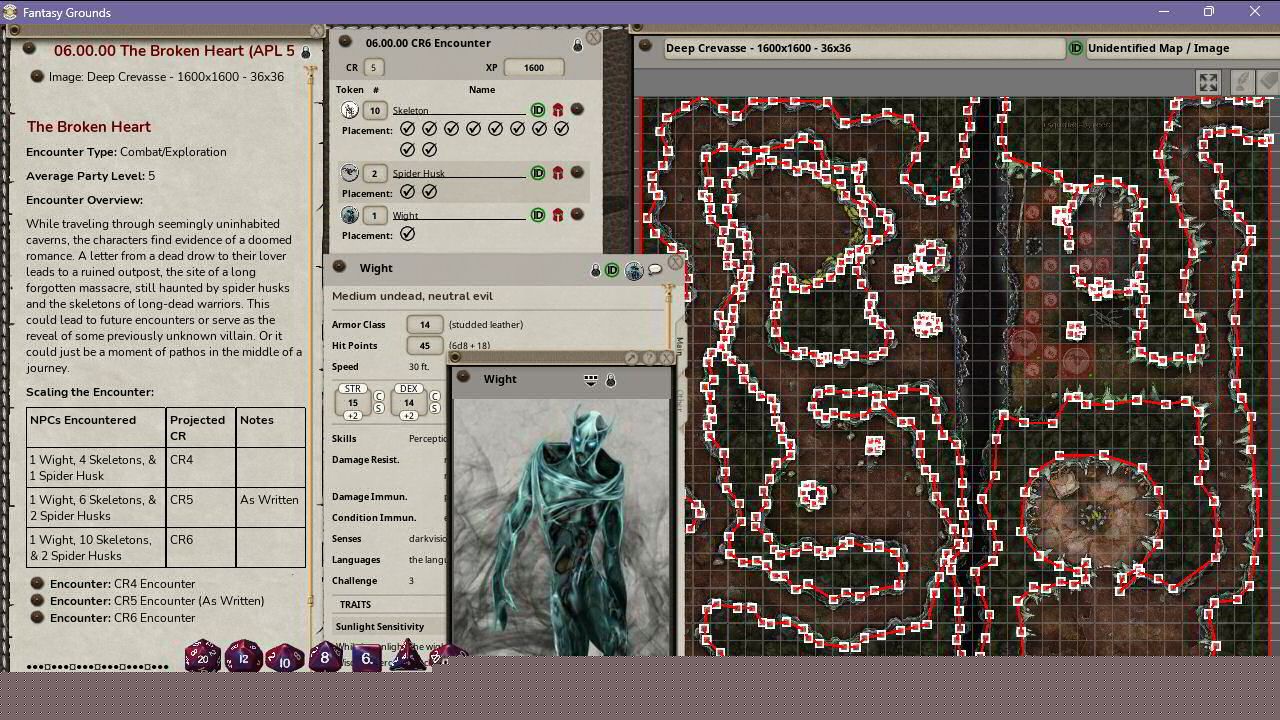The height and width of the screenshot is (720, 1280).
Task: Click the Wight row red helmet faction icon
Action: 558,215
